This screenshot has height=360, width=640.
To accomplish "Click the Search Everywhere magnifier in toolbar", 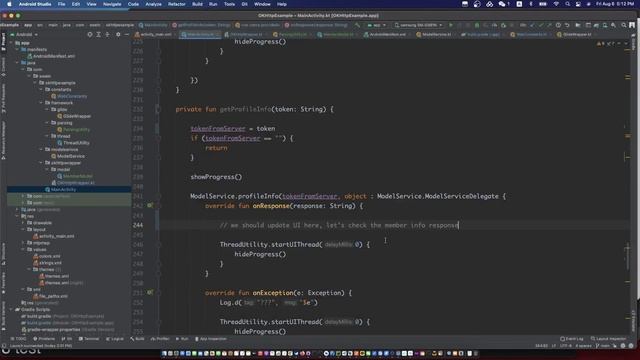I will (624, 25).
